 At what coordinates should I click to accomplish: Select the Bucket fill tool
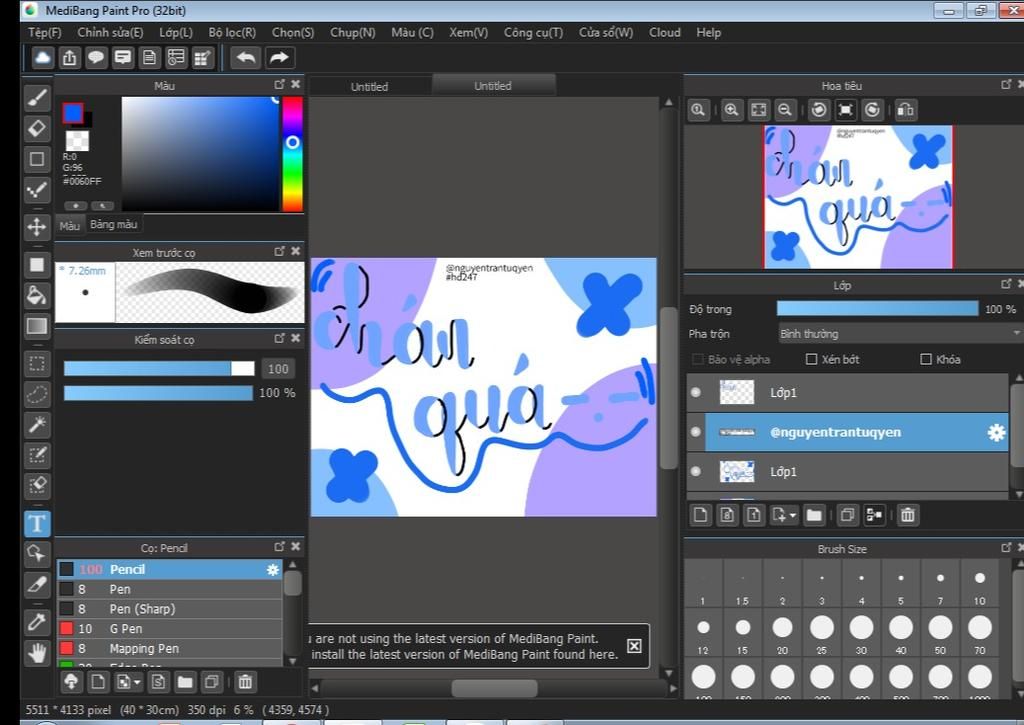pyautogui.click(x=37, y=295)
